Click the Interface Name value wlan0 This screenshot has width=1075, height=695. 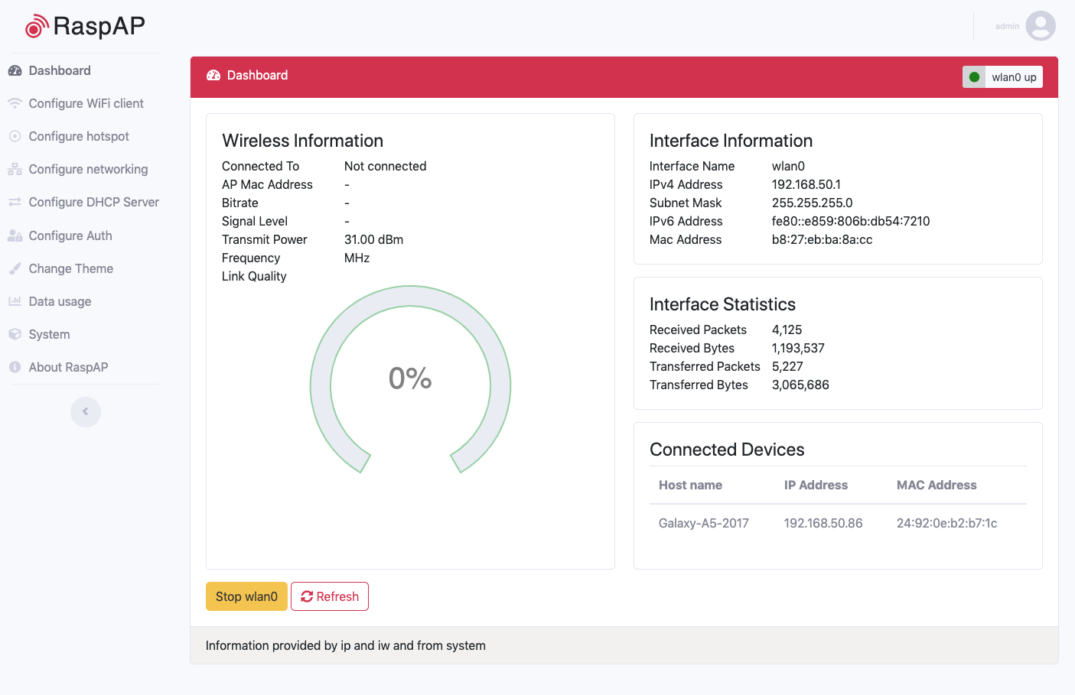788,166
